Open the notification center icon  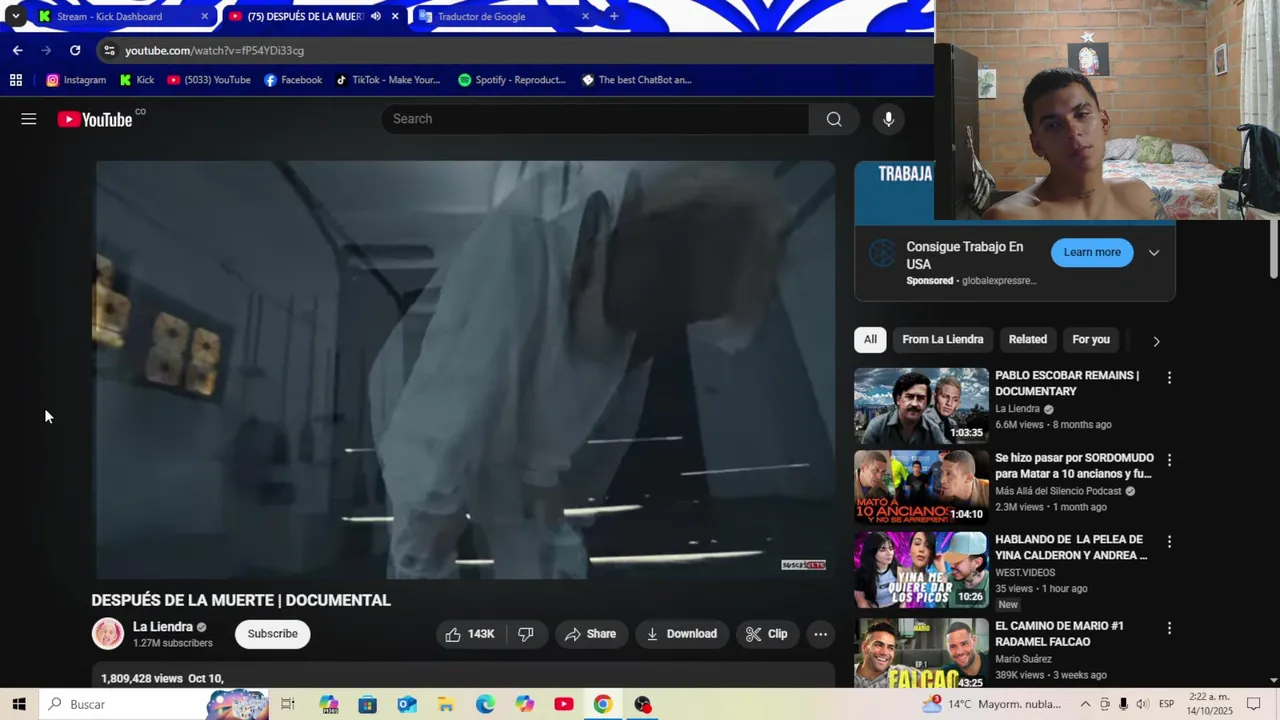click(1254, 704)
